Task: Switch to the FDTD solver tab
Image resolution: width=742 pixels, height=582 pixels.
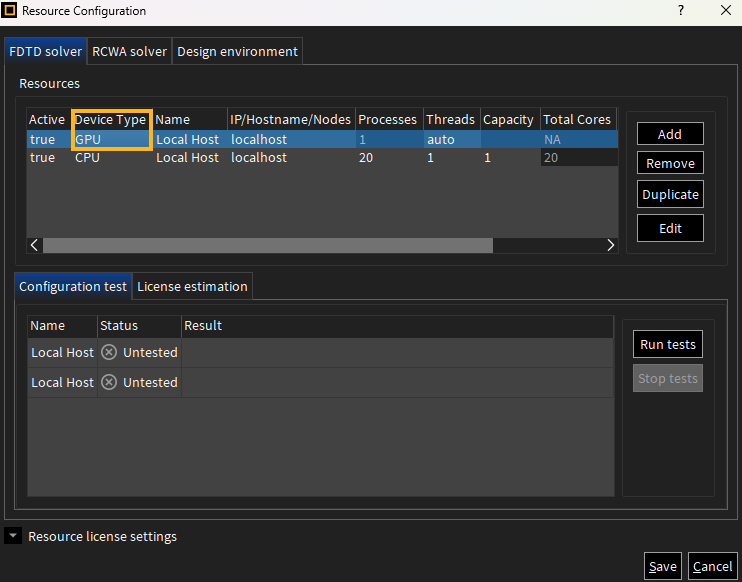Action: pyautogui.click(x=45, y=51)
